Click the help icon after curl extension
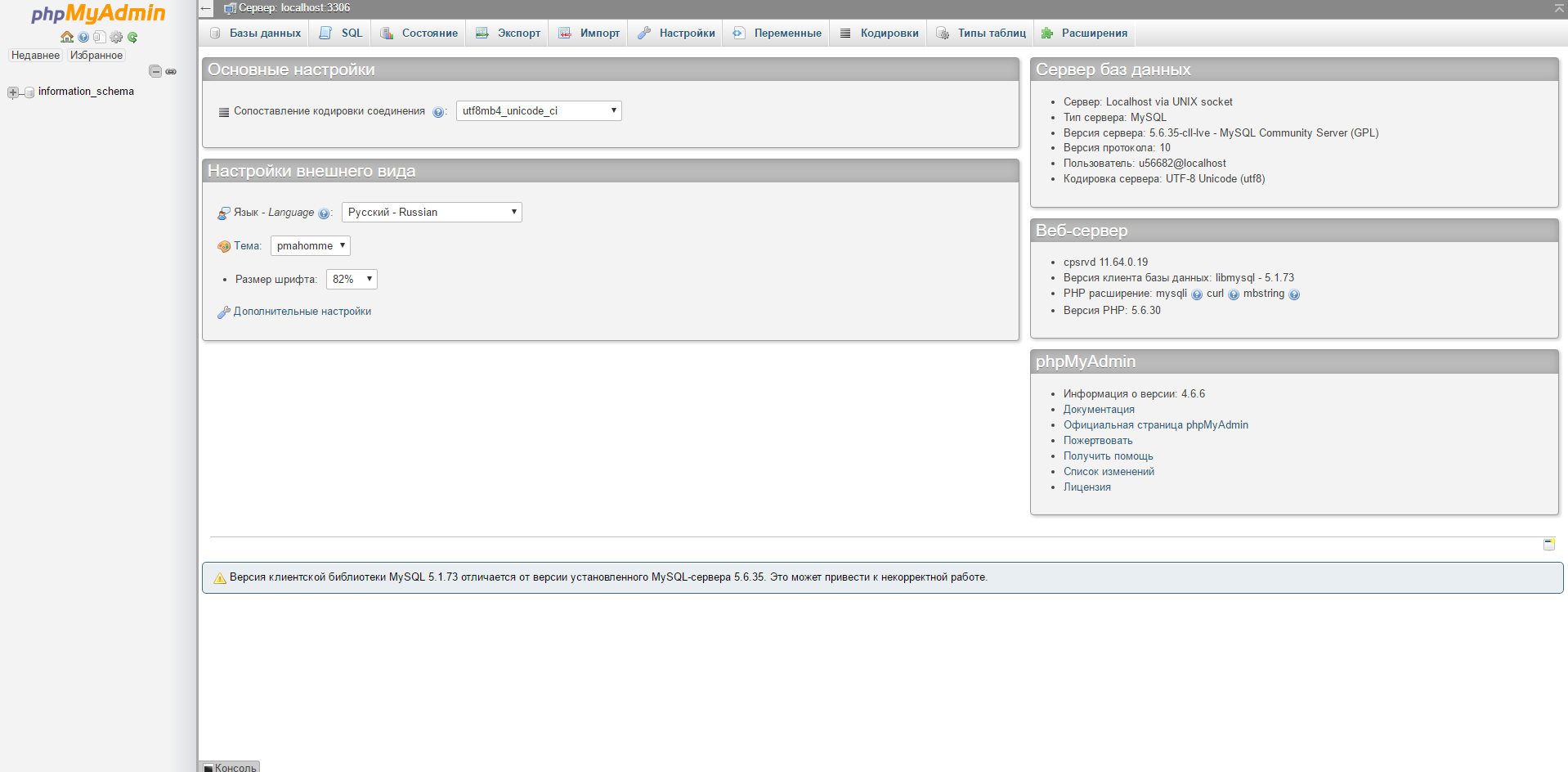Screen dimensions: 1568x772 click(x=1234, y=294)
